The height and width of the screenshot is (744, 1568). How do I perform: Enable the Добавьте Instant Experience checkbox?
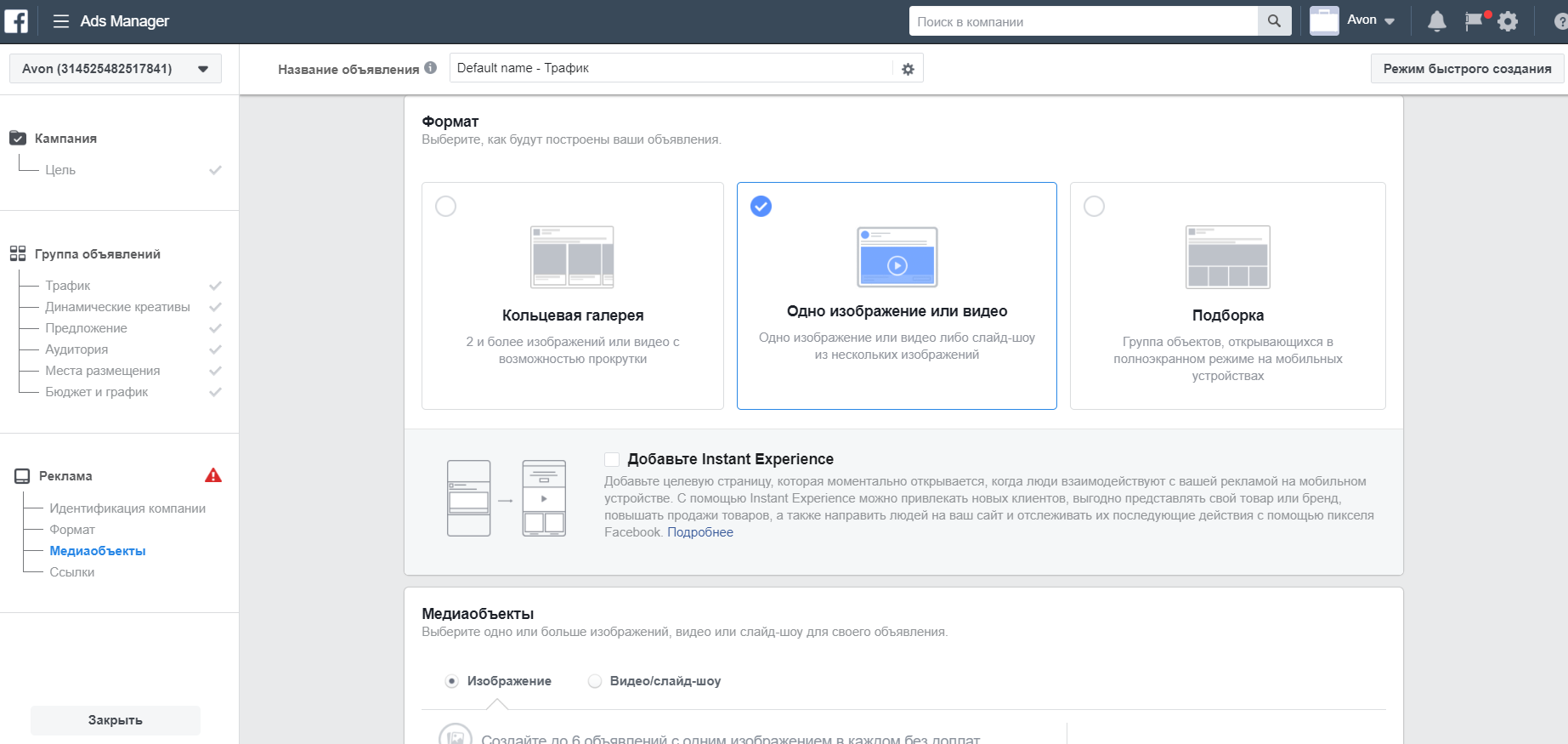point(612,459)
